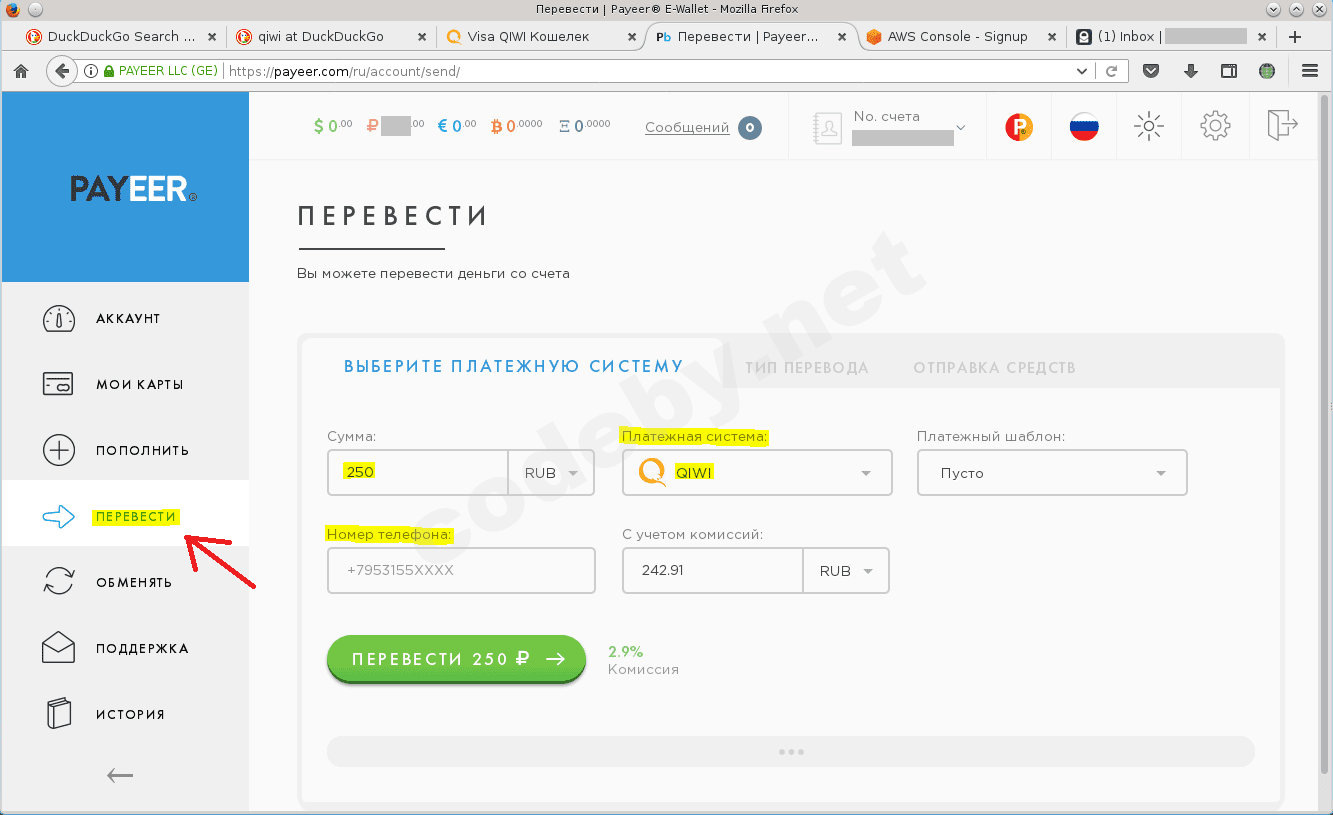Viewport: 1333px width, 815px height.
Task: Open Сообщений messages link
Action: 687,128
